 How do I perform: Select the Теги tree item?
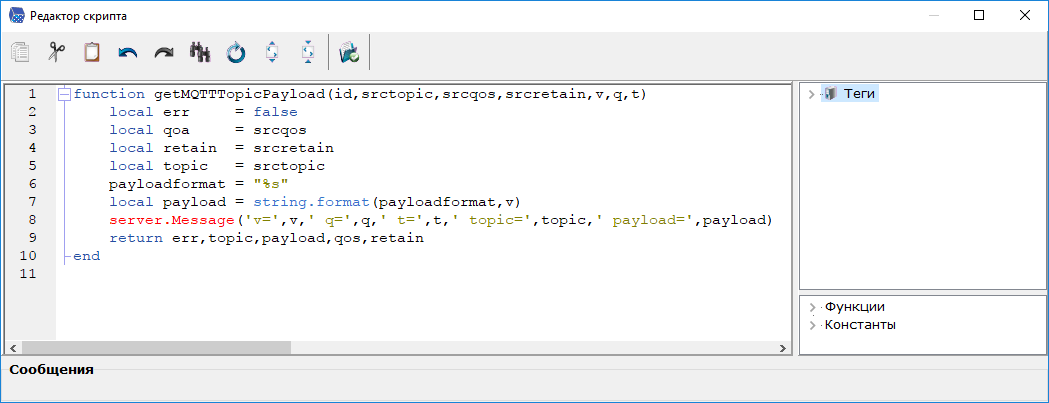pos(860,94)
